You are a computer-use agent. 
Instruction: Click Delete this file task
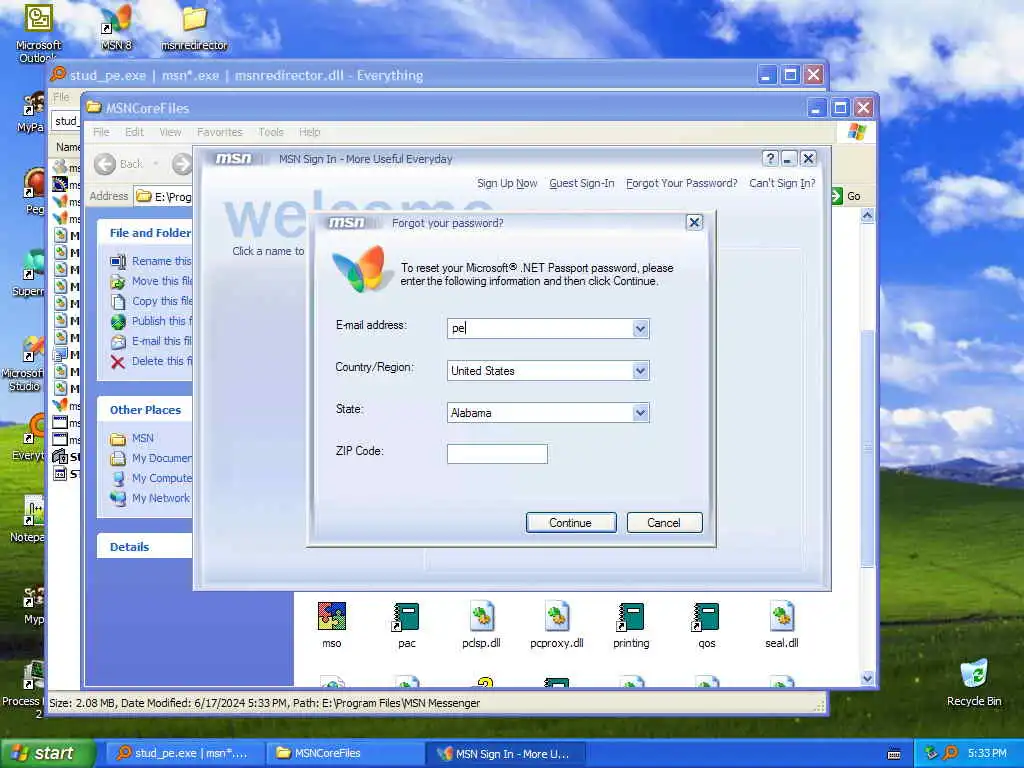152,361
